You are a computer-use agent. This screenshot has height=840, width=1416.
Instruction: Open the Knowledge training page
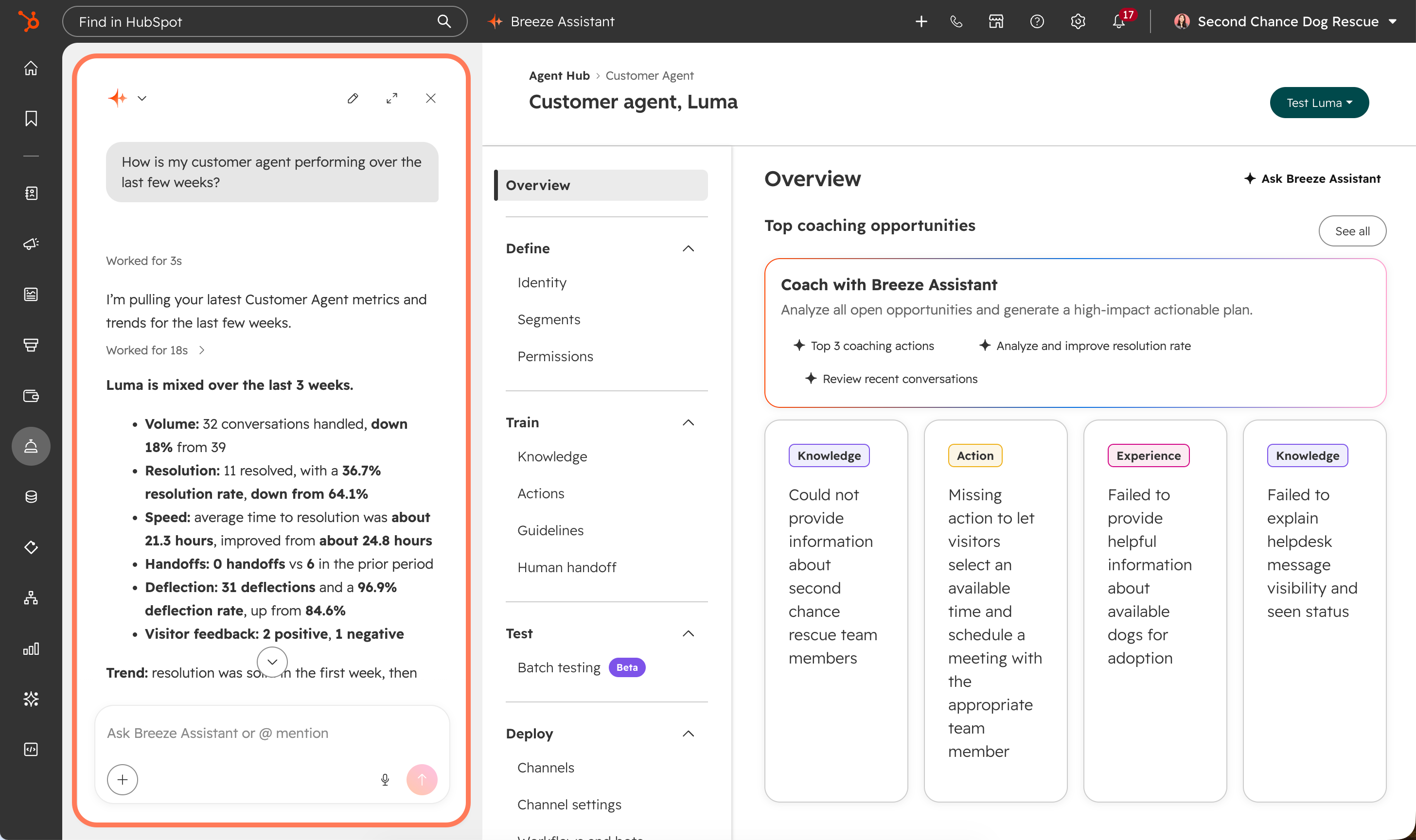[x=552, y=457]
